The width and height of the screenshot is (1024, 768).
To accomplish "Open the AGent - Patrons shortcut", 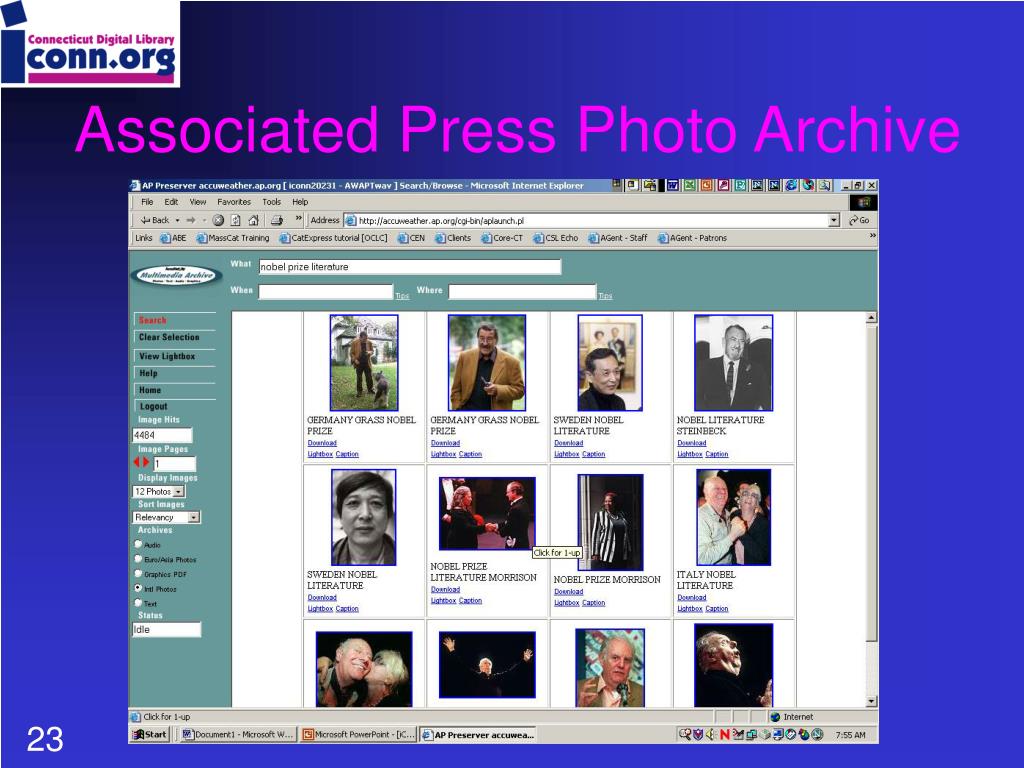I will [692, 238].
